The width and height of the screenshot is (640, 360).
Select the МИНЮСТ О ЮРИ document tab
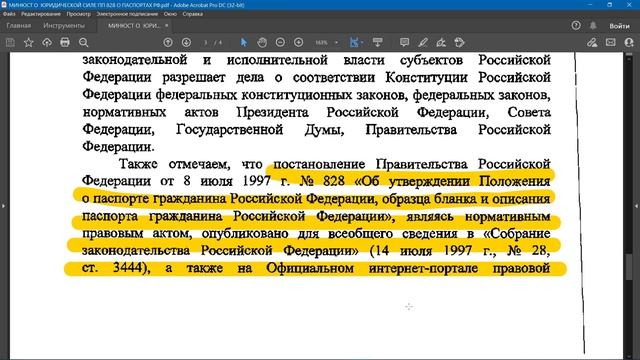(x=134, y=25)
